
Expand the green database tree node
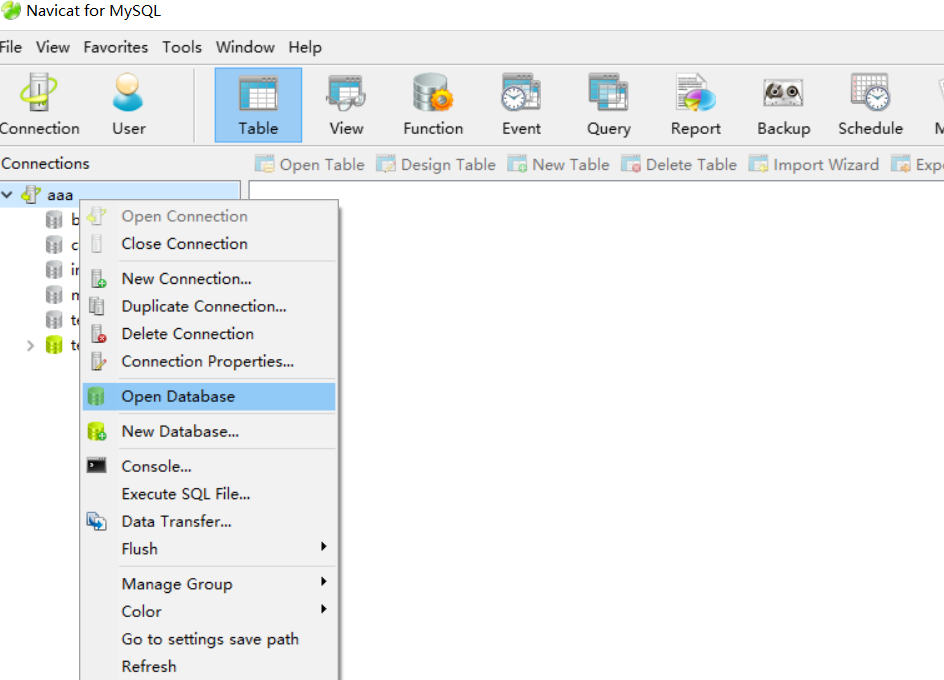coord(30,346)
